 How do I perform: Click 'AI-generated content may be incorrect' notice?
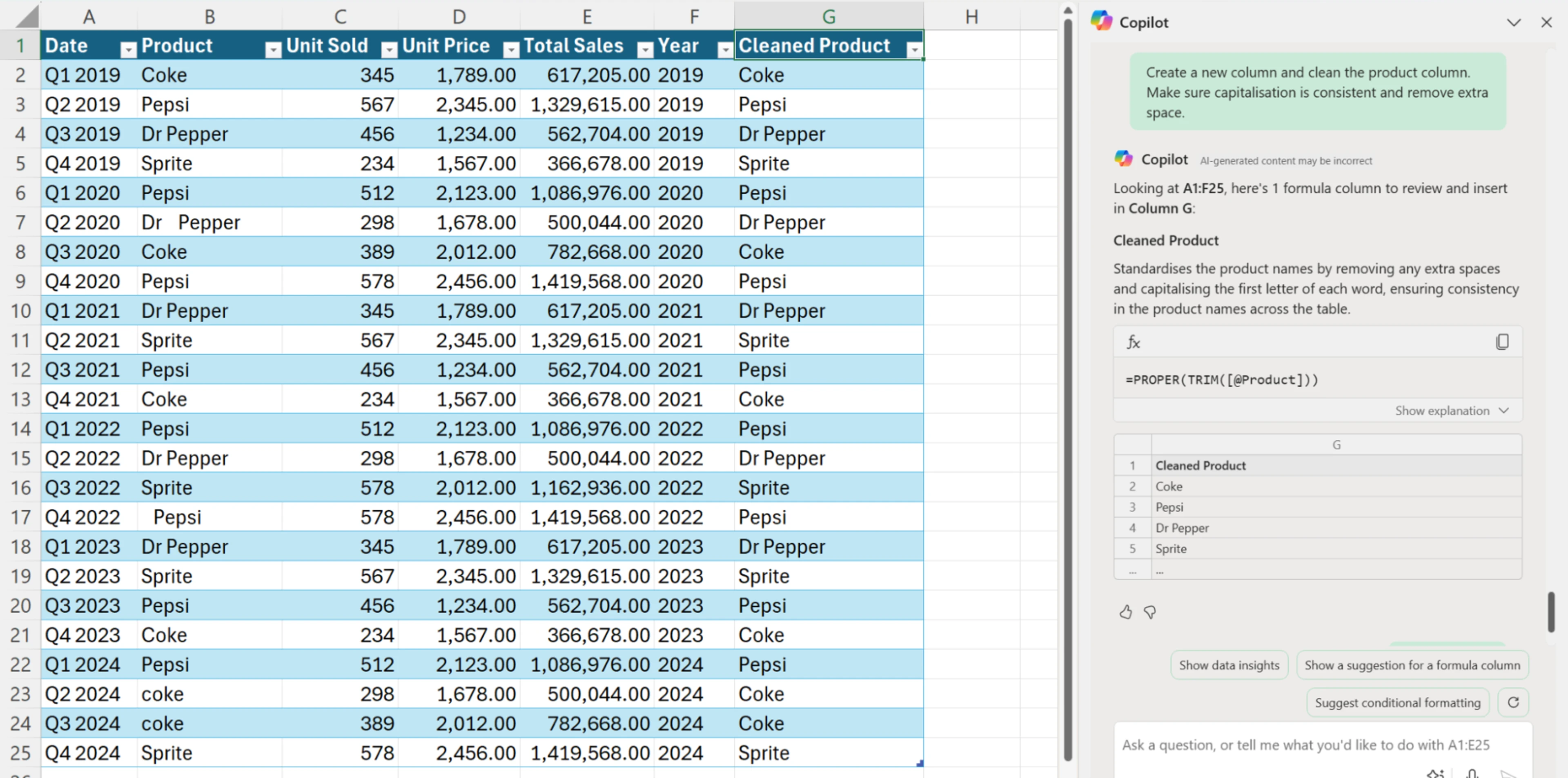(x=1285, y=160)
